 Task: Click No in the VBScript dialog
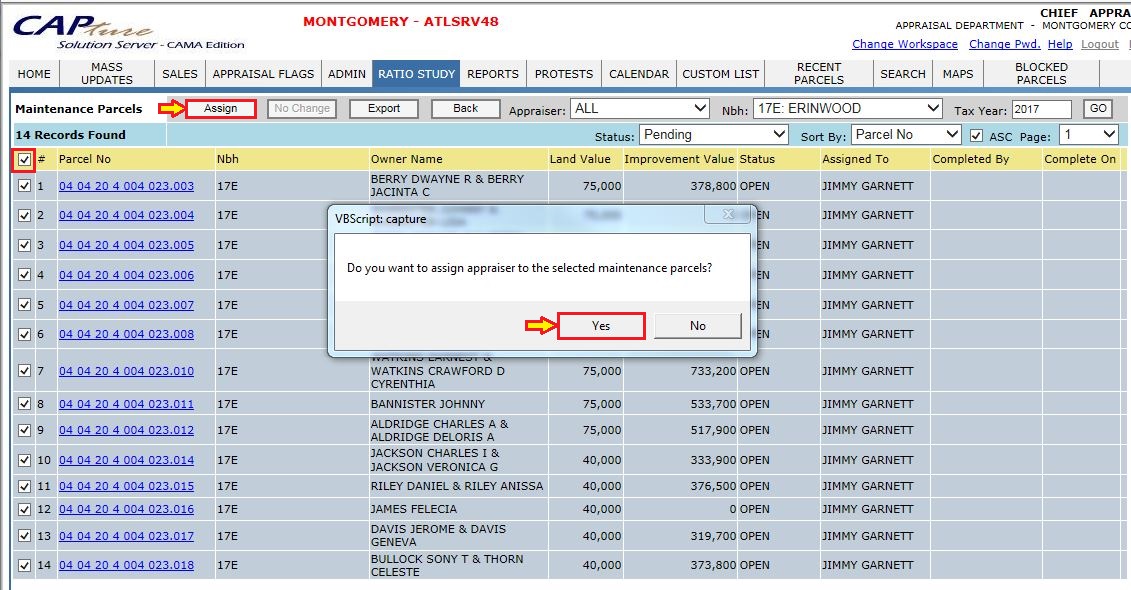point(697,326)
